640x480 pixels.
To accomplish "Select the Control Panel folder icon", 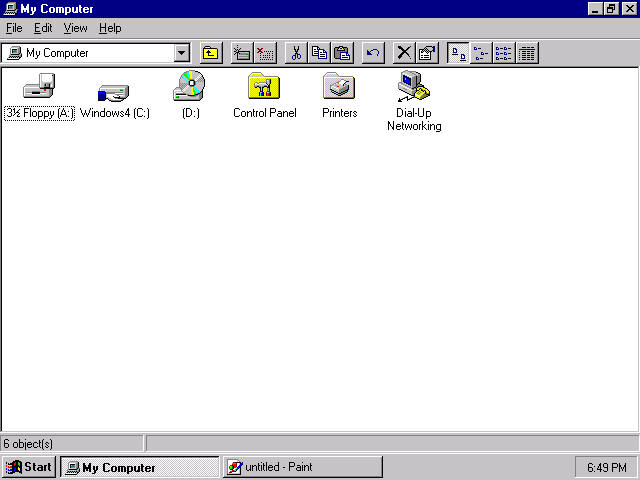I will point(264,86).
